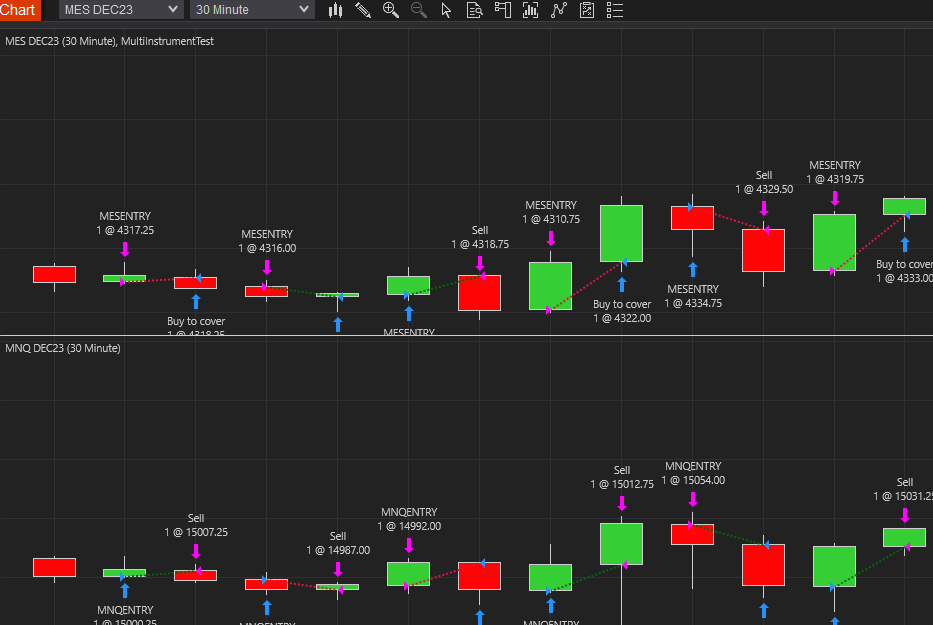Click the 'Buy to cover 1 @ 4322.00' label
Screen dimensions: 933x625
coord(622,311)
